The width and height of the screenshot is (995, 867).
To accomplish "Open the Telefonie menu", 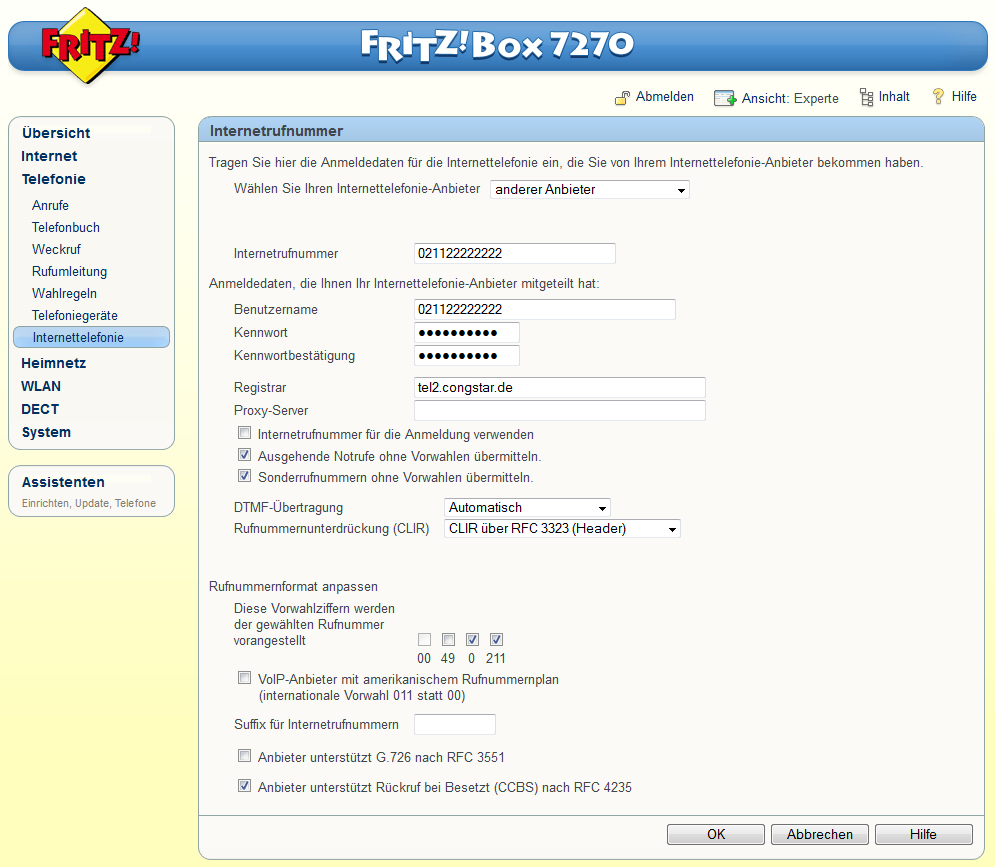I will (x=53, y=179).
